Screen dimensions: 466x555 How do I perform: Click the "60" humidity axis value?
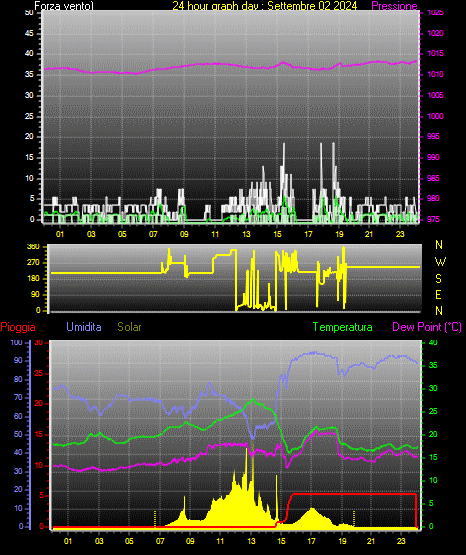(x=18, y=416)
